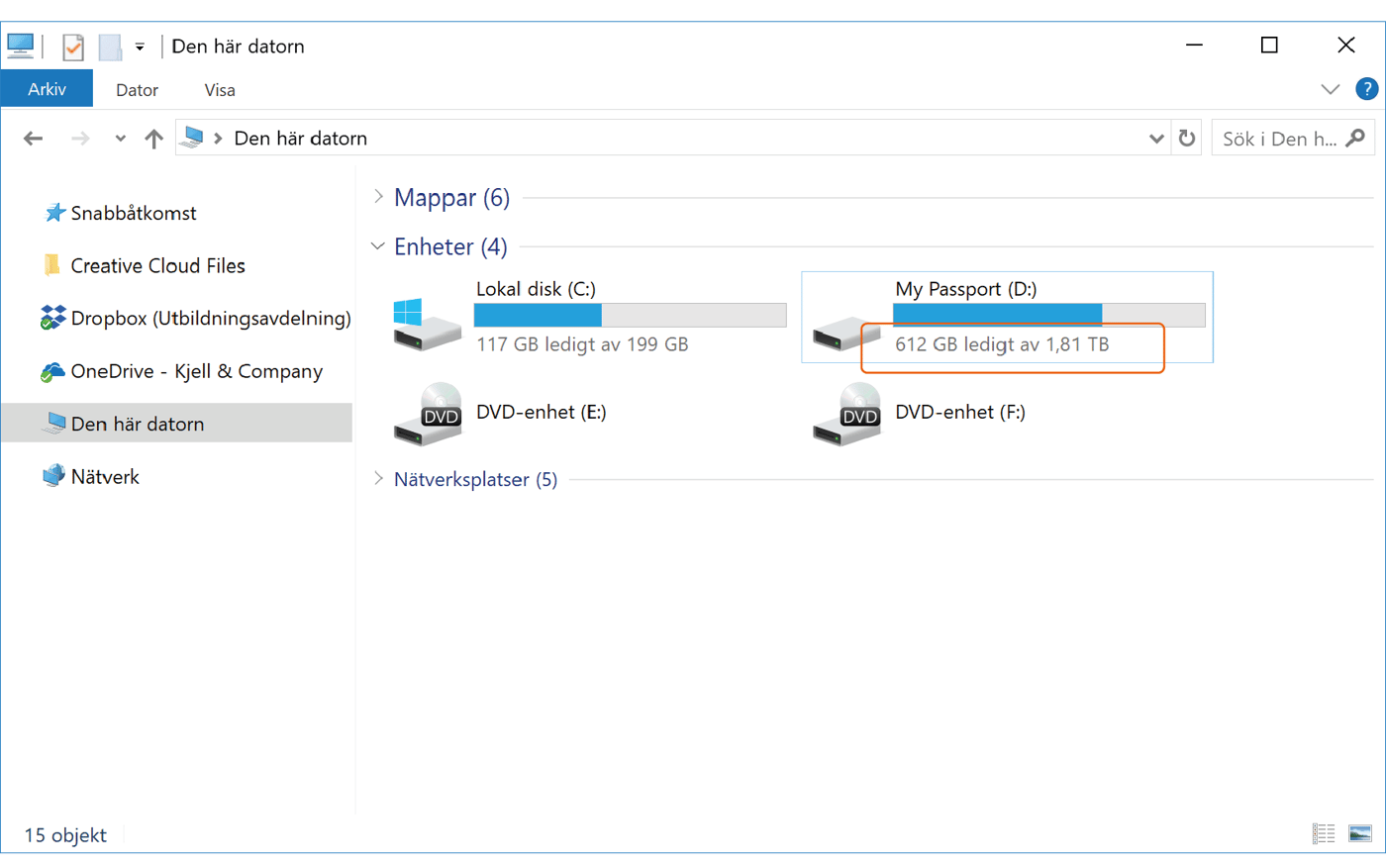Switch to large icons view in status bar
1386x868 pixels.
(x=1360, y=834)
